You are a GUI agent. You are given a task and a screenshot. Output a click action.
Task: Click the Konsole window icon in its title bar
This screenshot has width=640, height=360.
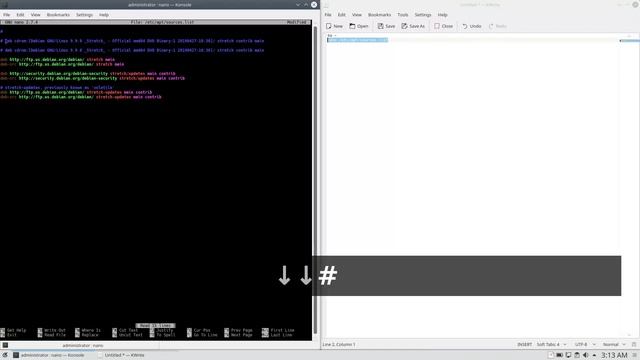coord(5,4)
